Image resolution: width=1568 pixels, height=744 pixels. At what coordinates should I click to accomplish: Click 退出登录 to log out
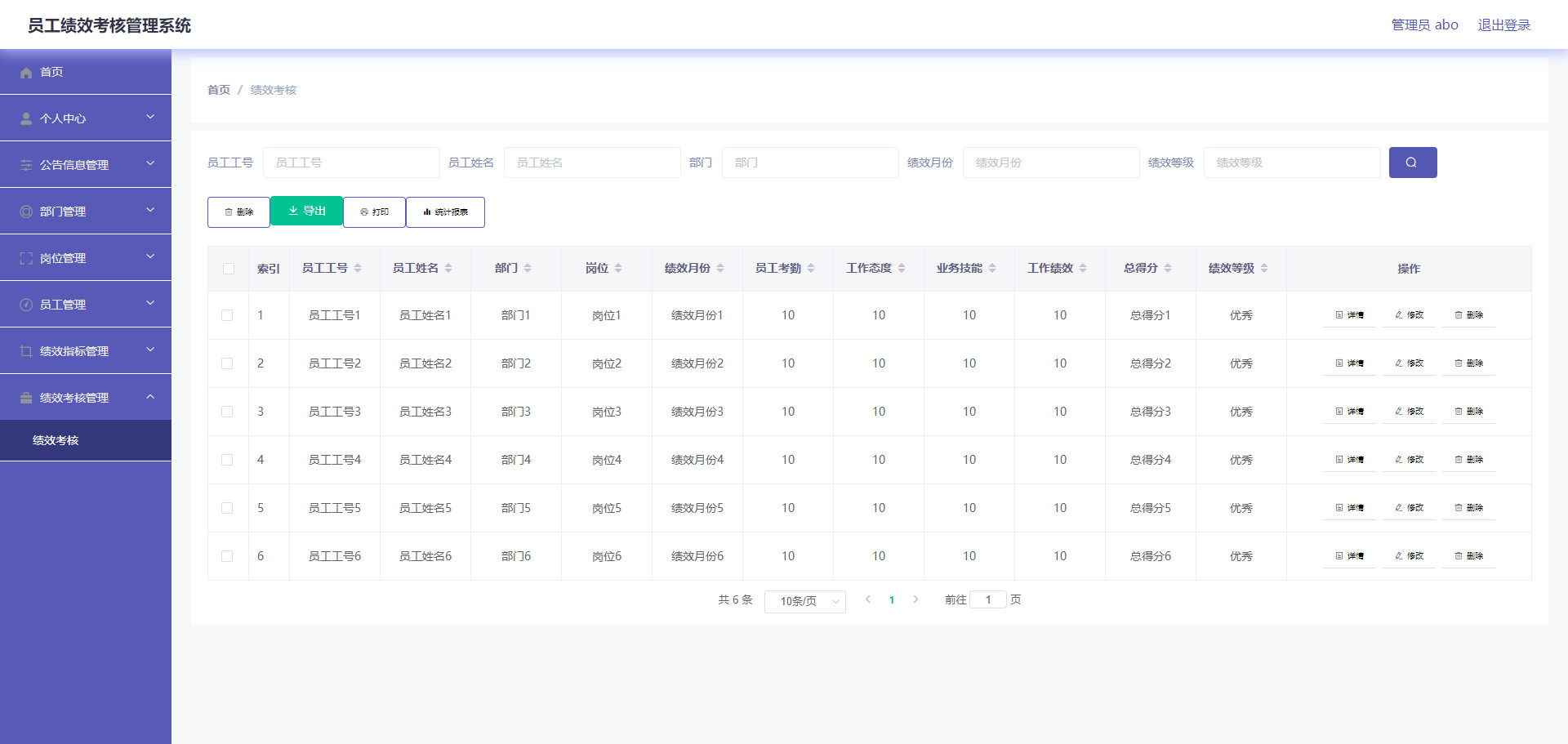click(x=1504, y=25)
